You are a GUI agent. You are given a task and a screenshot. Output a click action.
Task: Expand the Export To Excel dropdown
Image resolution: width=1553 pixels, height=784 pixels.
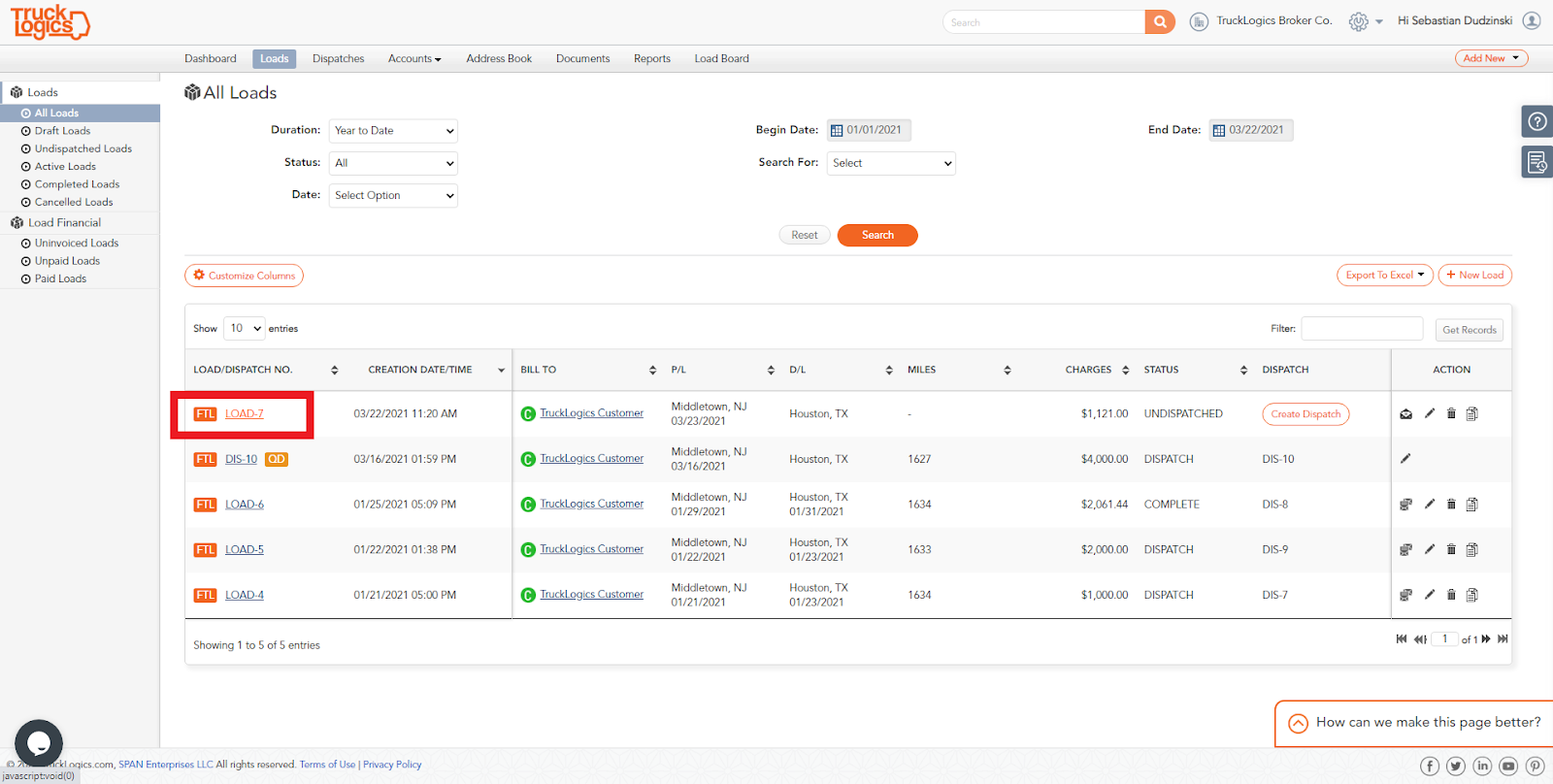1385,275
